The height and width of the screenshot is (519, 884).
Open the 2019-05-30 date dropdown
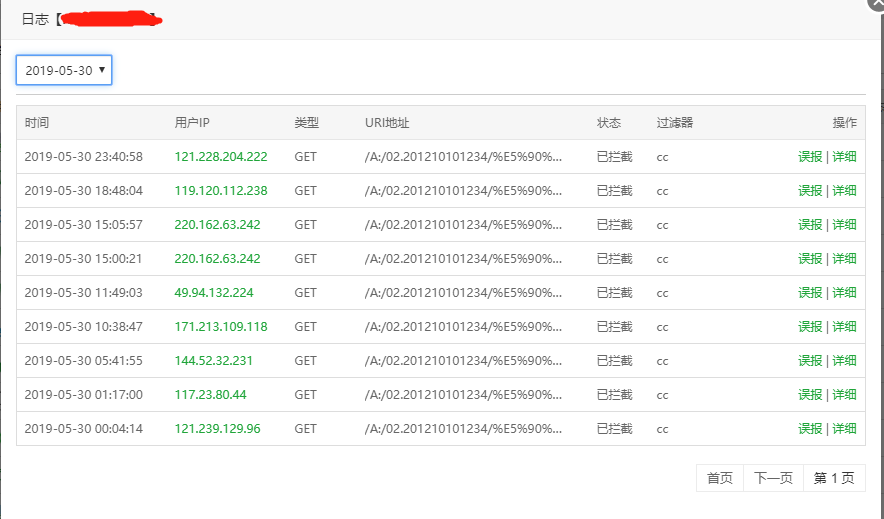(64, 70)
